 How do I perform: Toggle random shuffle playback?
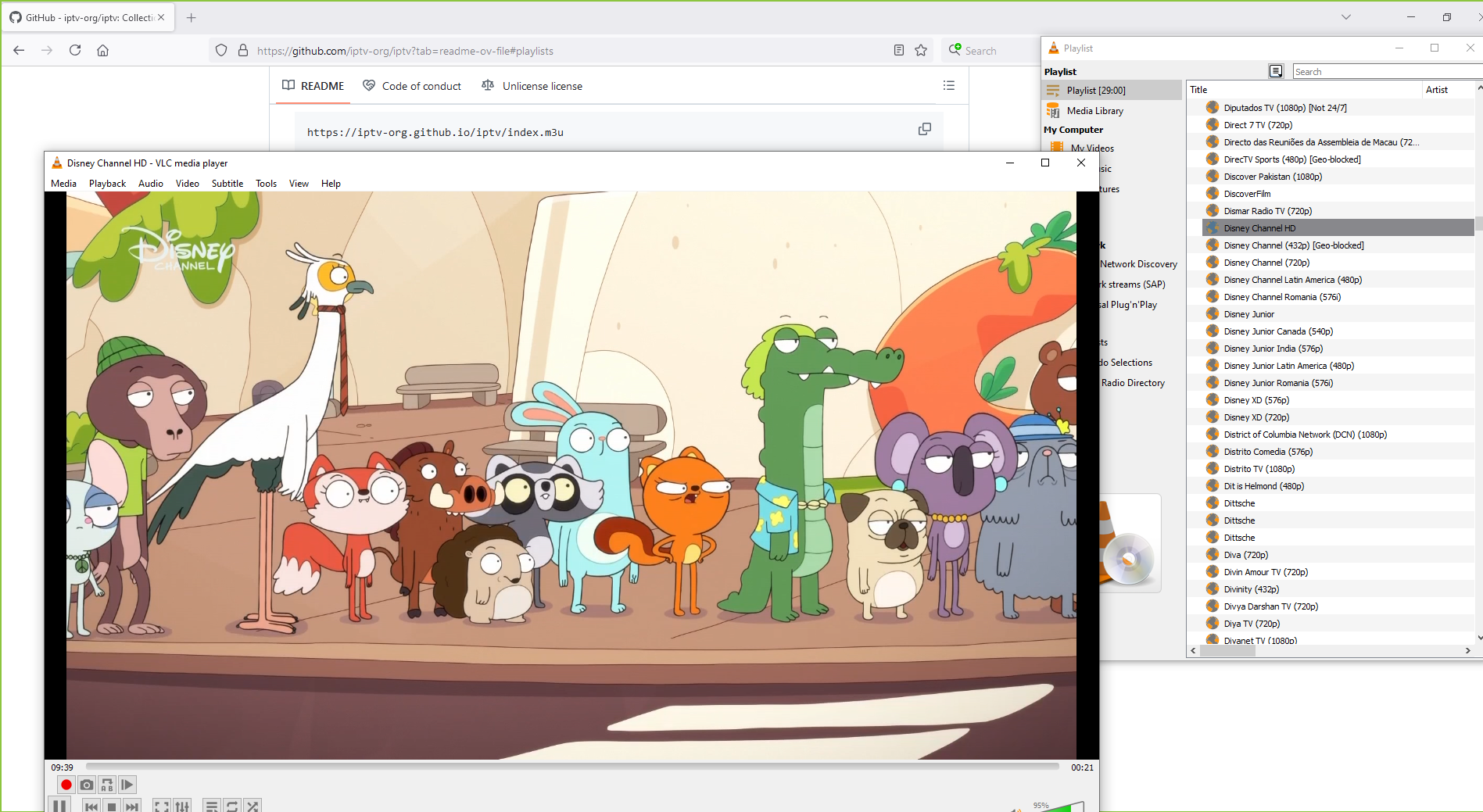(253, 807)
